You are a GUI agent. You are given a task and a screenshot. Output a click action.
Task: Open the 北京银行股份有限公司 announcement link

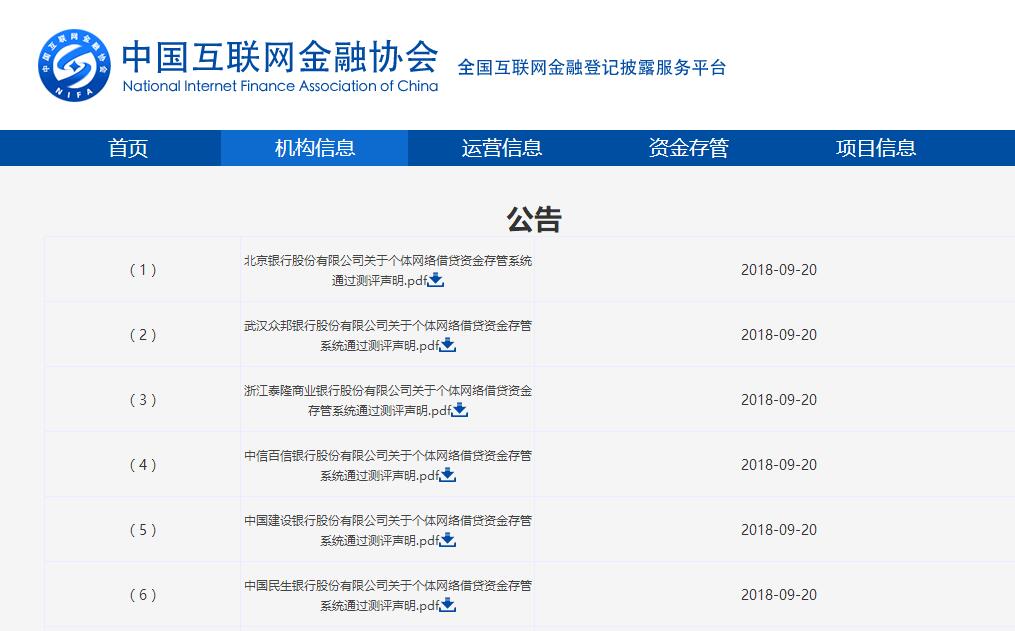[x=388, y=271]
